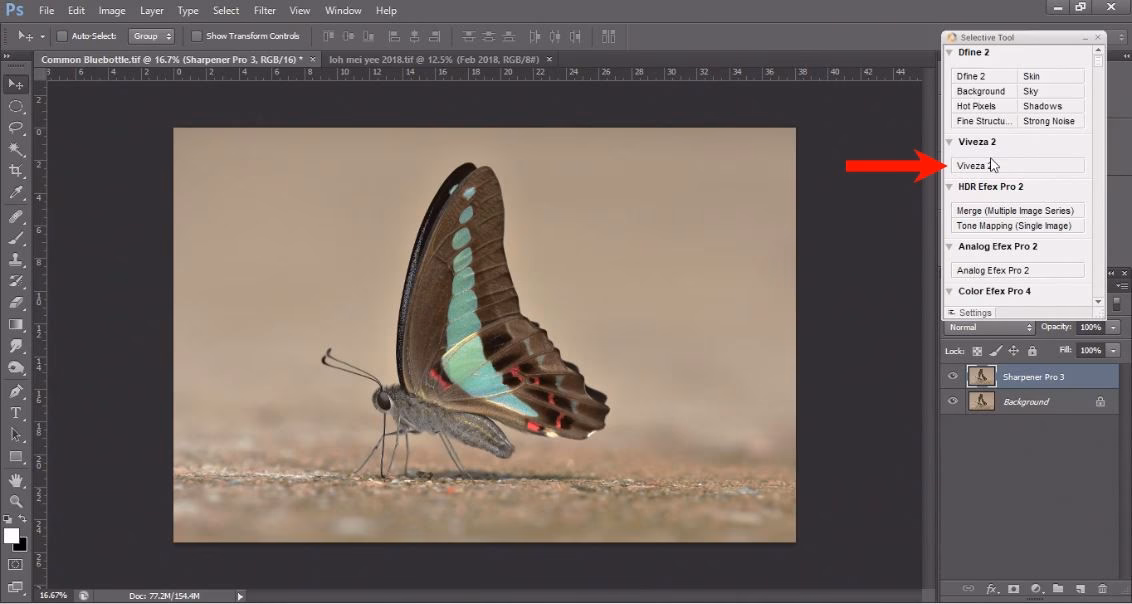Open the Add layer mask icon
The image size is (1132, 604).
pos(1014,590)
